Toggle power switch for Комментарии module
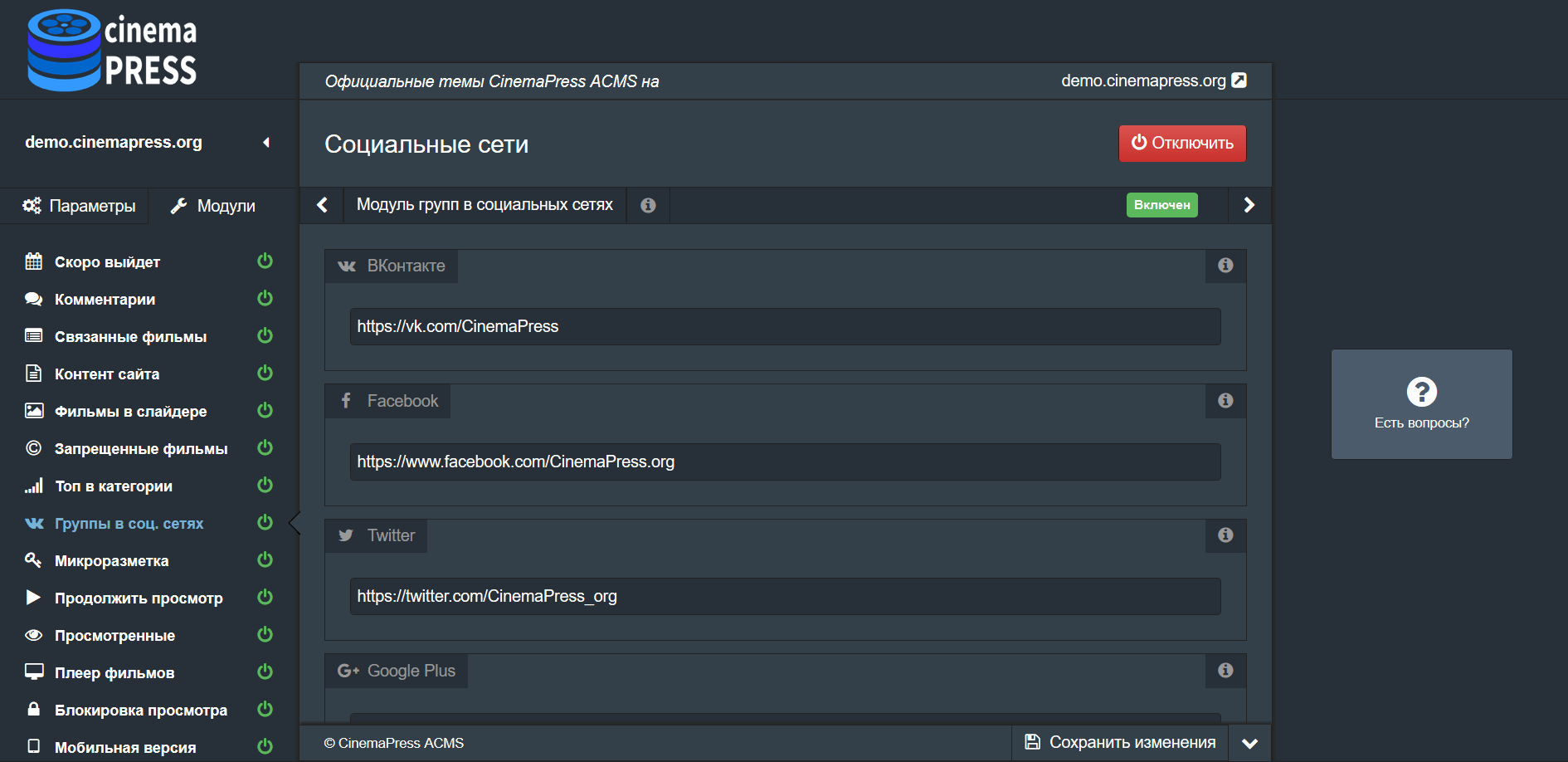This screenshot has width=1568, height=762. [265, 299]
